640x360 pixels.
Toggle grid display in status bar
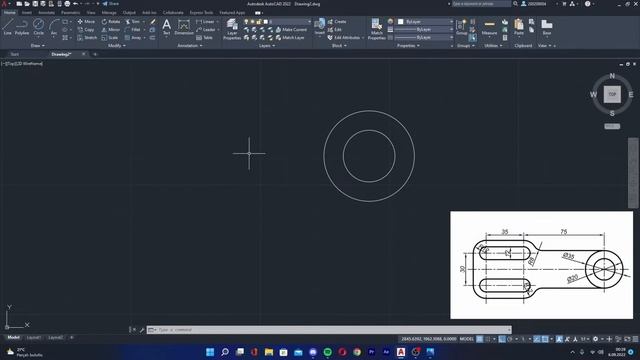pos(480,339)
